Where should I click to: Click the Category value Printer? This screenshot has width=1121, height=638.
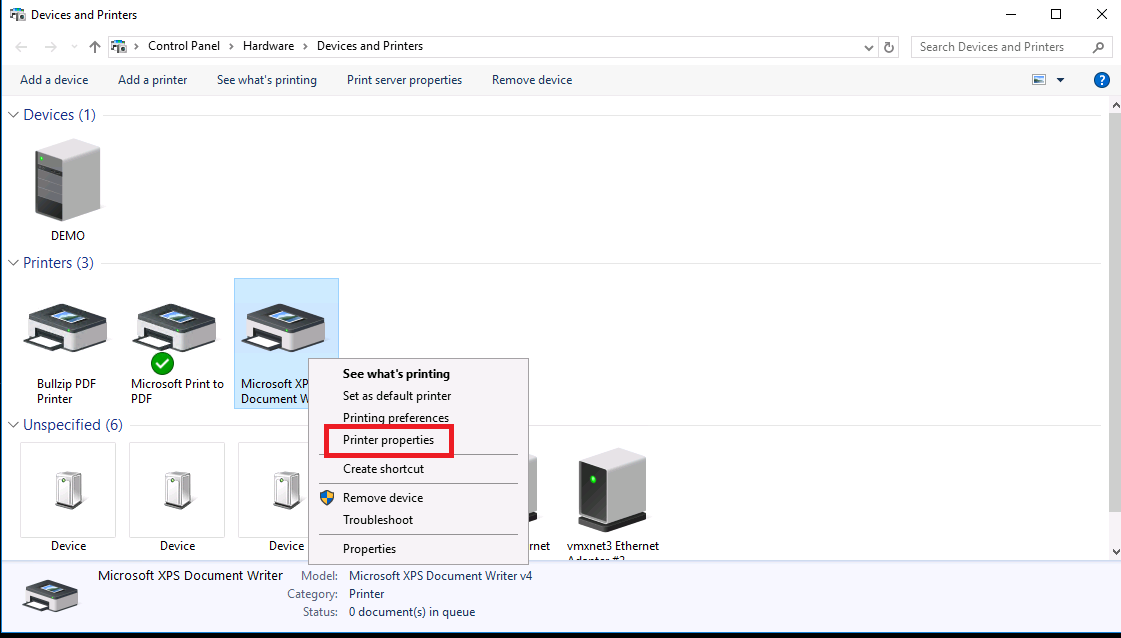click(x=366, y=594)
